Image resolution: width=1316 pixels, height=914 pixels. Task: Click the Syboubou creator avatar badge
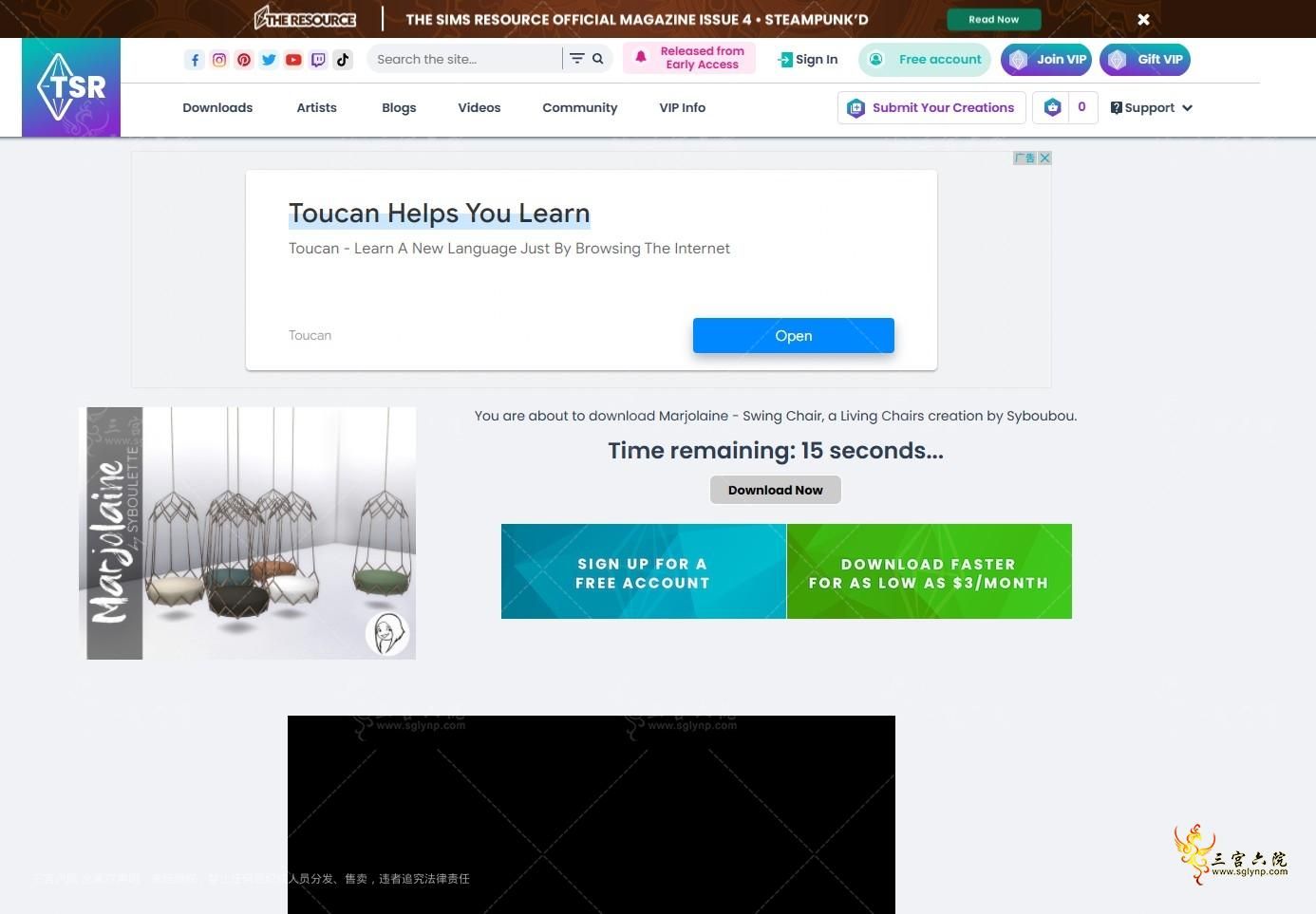click(x=387, y=634)
